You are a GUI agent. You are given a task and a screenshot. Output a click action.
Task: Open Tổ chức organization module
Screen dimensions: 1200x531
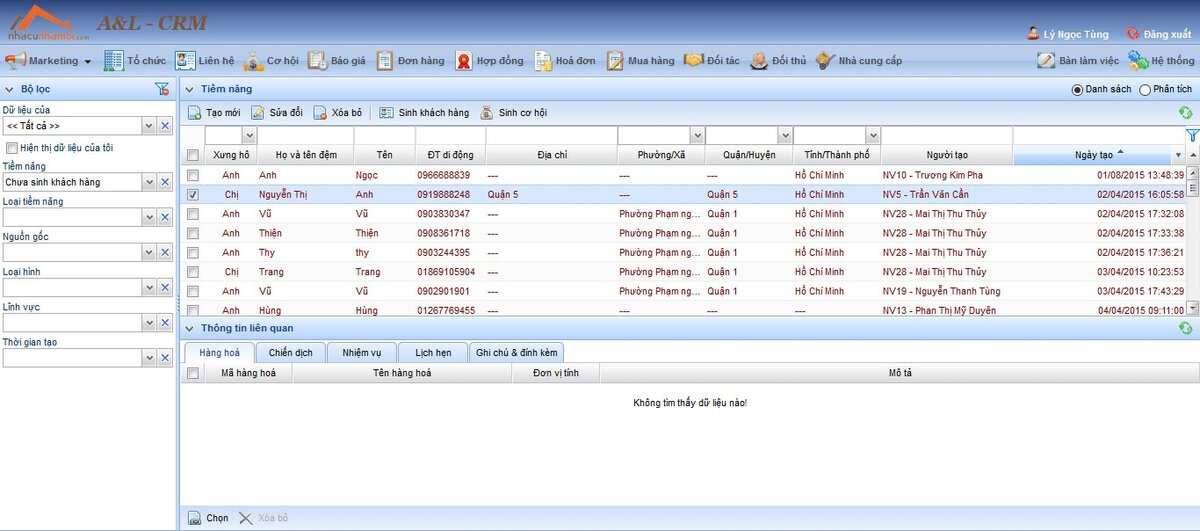coord(135,61)
